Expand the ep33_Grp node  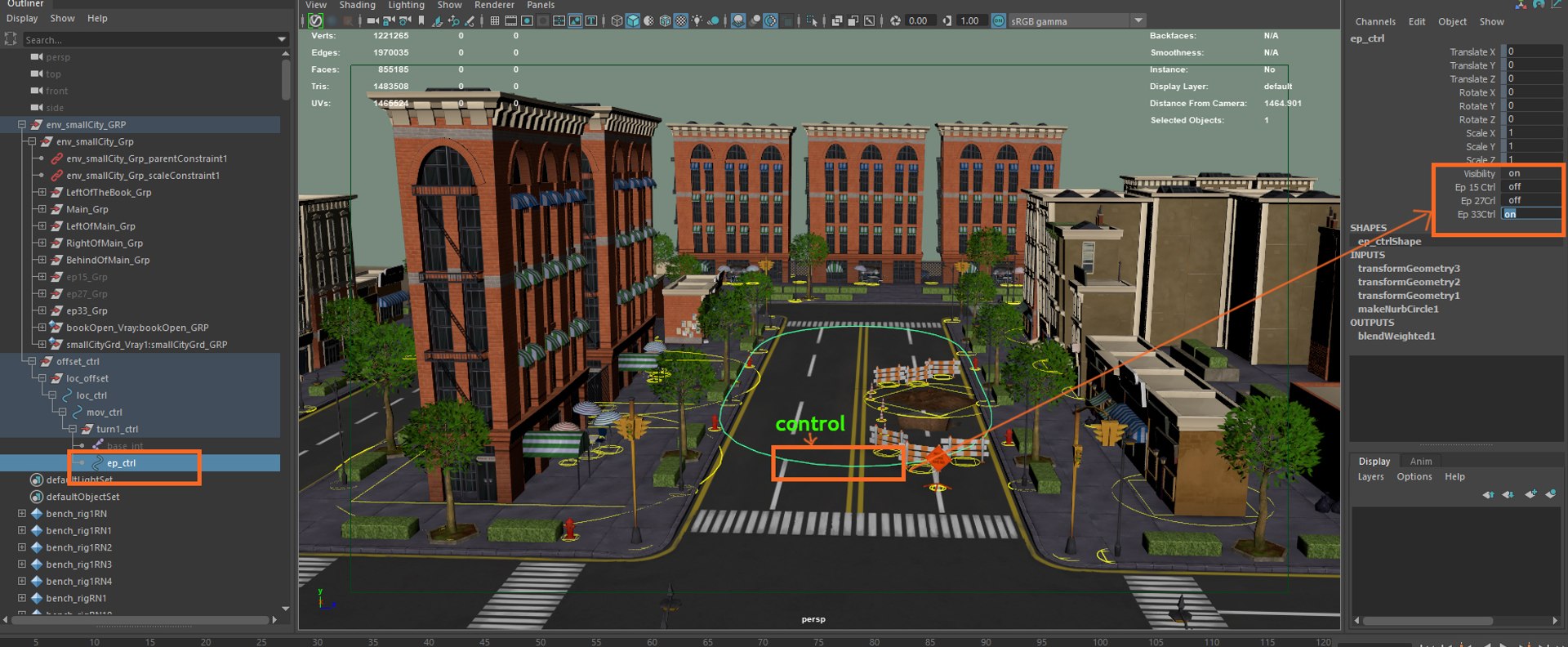[x=42, y=311]
